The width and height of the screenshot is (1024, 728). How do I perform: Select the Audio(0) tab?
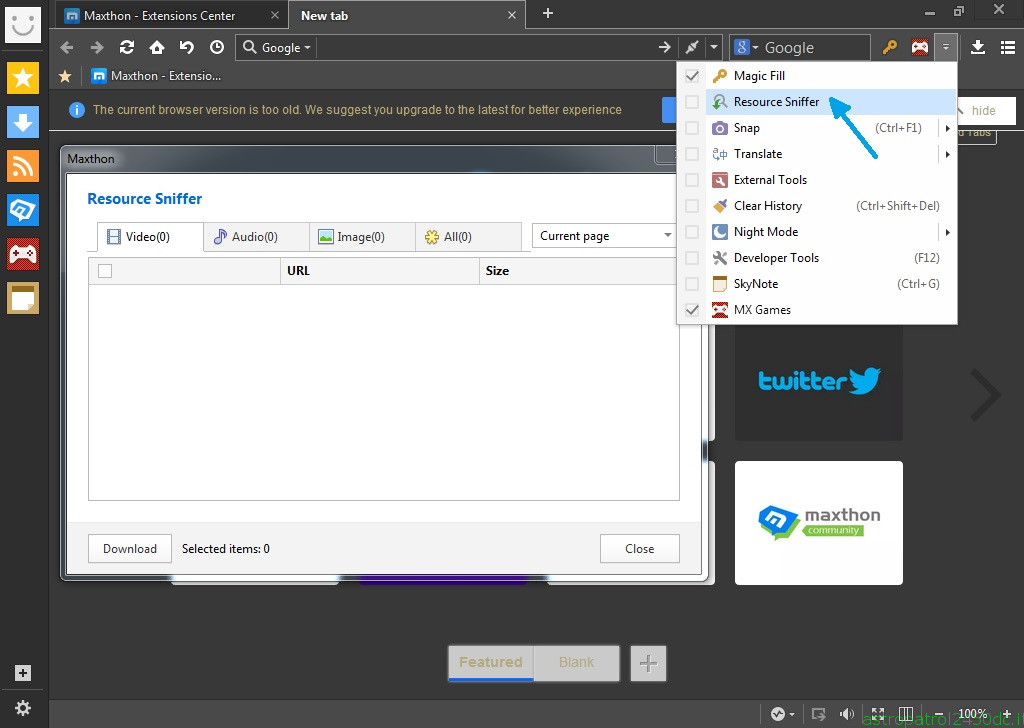click(256, 236)
